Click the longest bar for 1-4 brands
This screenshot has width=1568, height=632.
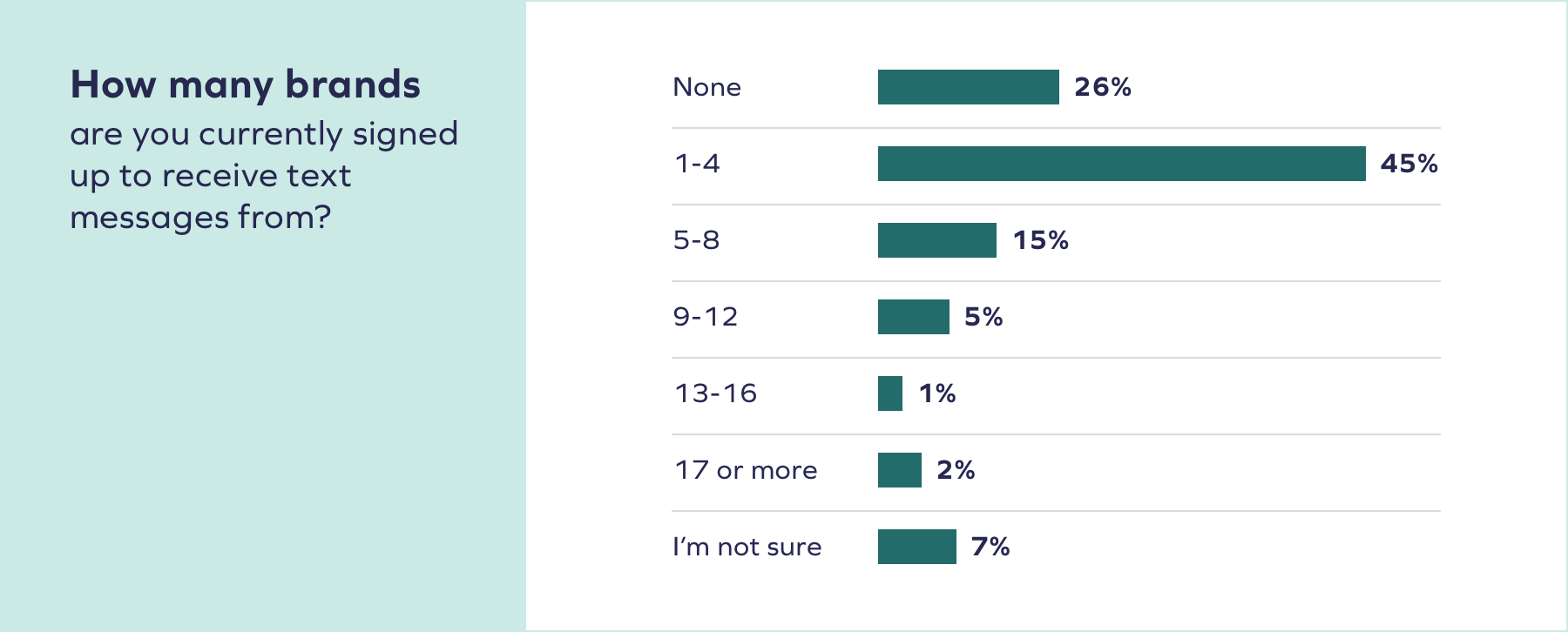(x=1121, y=164)
